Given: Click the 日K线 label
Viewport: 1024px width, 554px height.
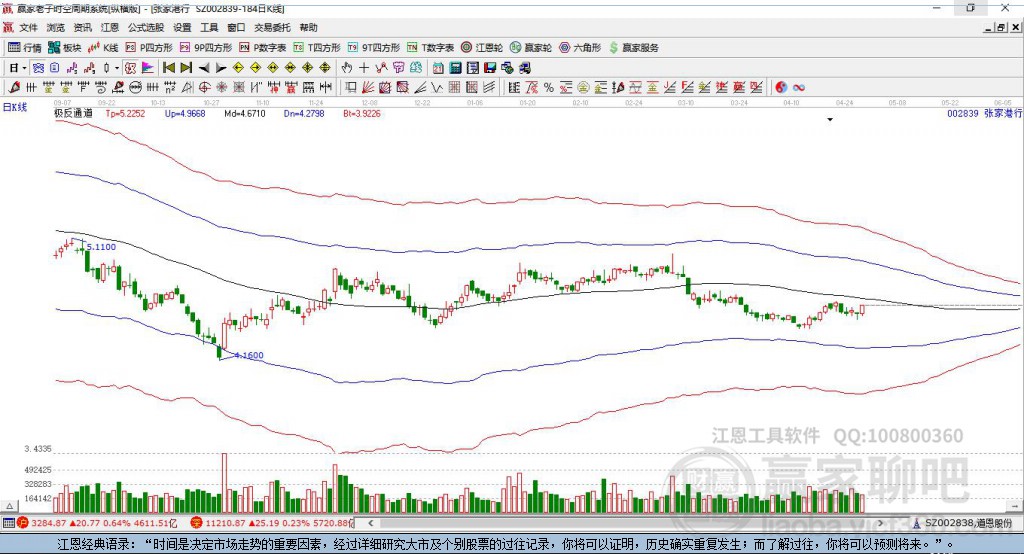Looking at the screenshot, I should point(15,107).
